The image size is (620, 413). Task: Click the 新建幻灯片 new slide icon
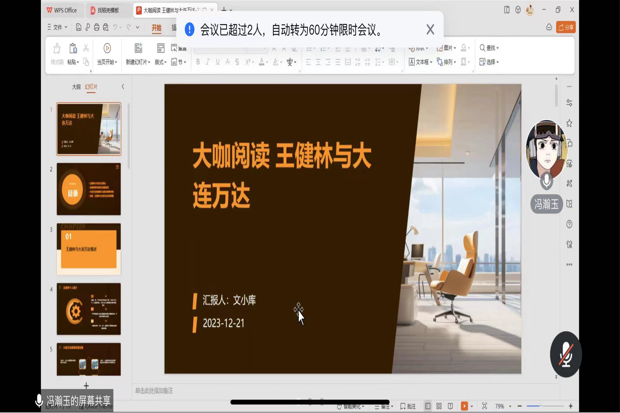pos(137,49)
